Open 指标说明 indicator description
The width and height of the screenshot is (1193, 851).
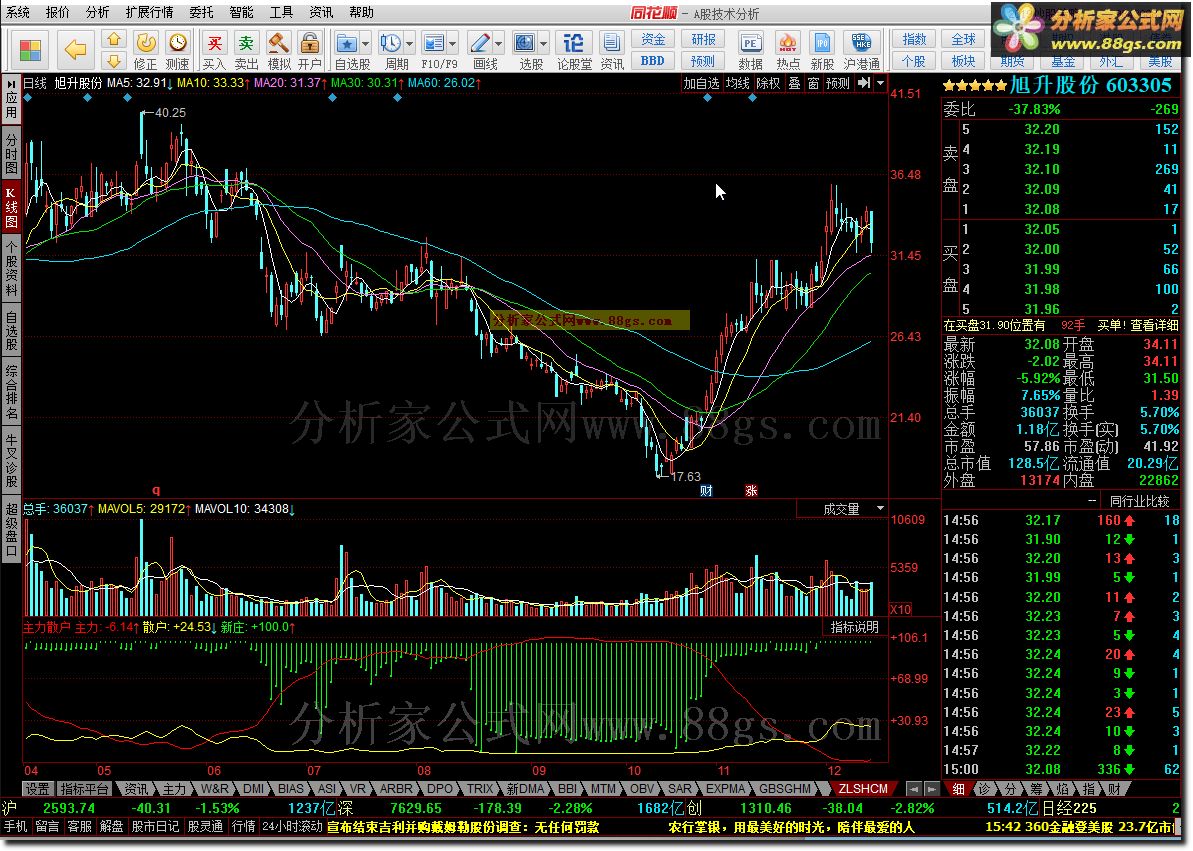pos(854,627)
